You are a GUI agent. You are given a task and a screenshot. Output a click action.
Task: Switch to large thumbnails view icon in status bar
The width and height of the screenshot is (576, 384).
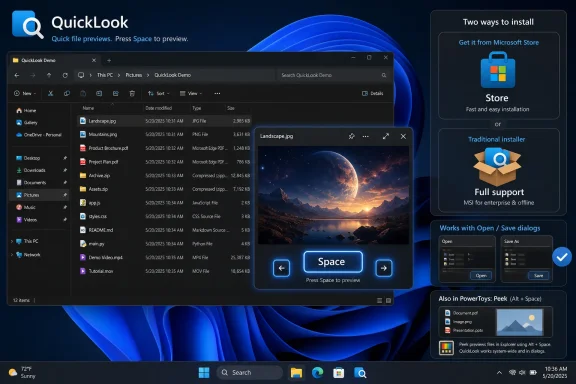tap(388, 301)
